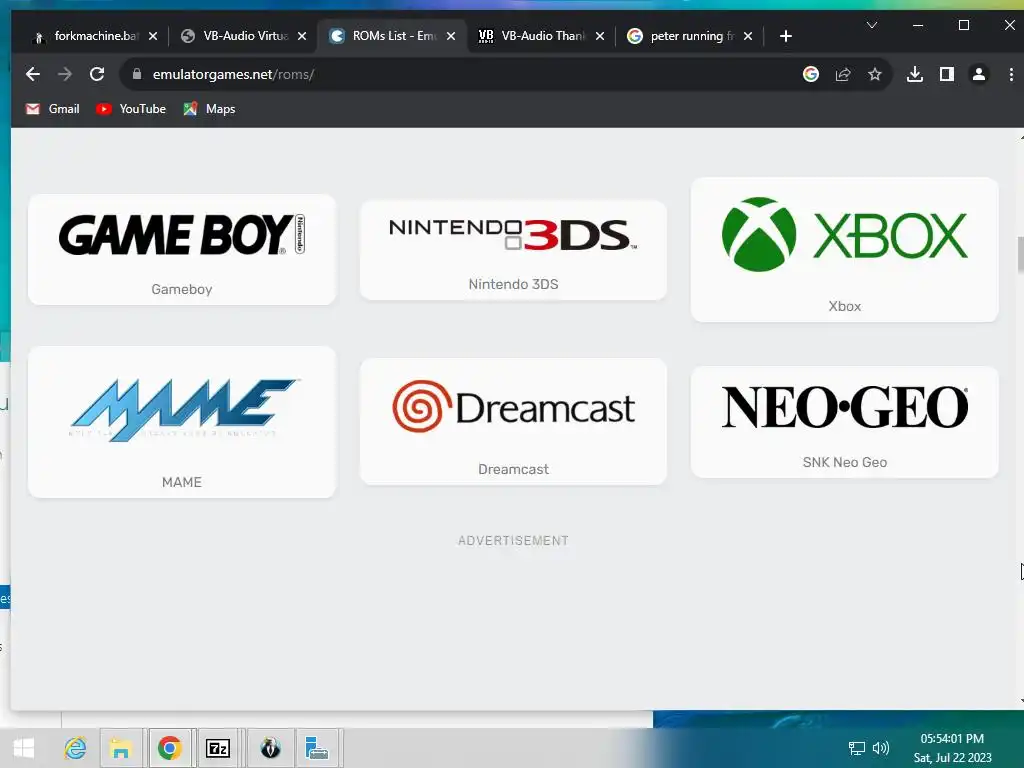This screenshot has height=768, width=1024.
Task: Open the Game Boy ROMs card
Action: (x=182, y=249)
